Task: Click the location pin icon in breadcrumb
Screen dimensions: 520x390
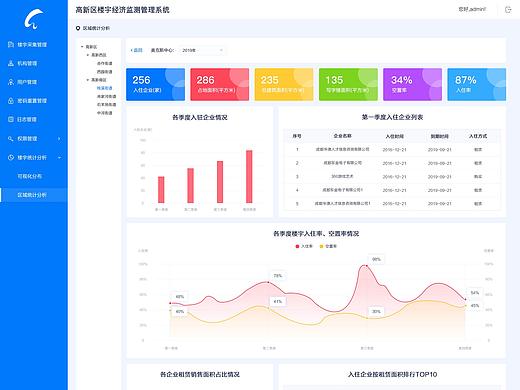Action: coord(78,28)
